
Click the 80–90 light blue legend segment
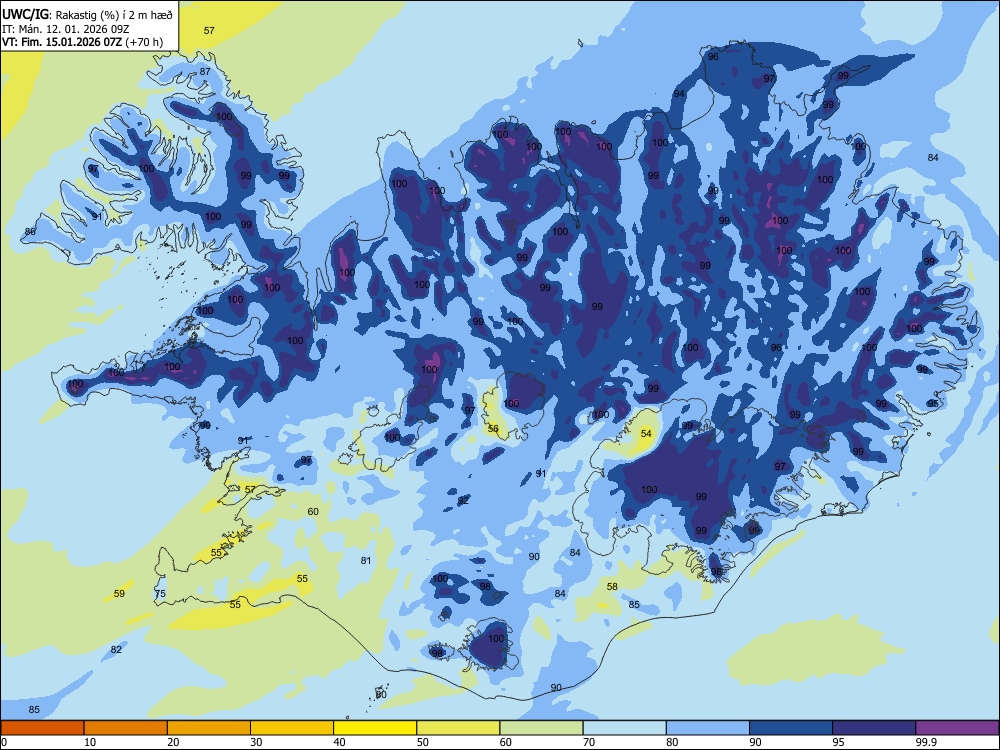click(x=707, y=728)
